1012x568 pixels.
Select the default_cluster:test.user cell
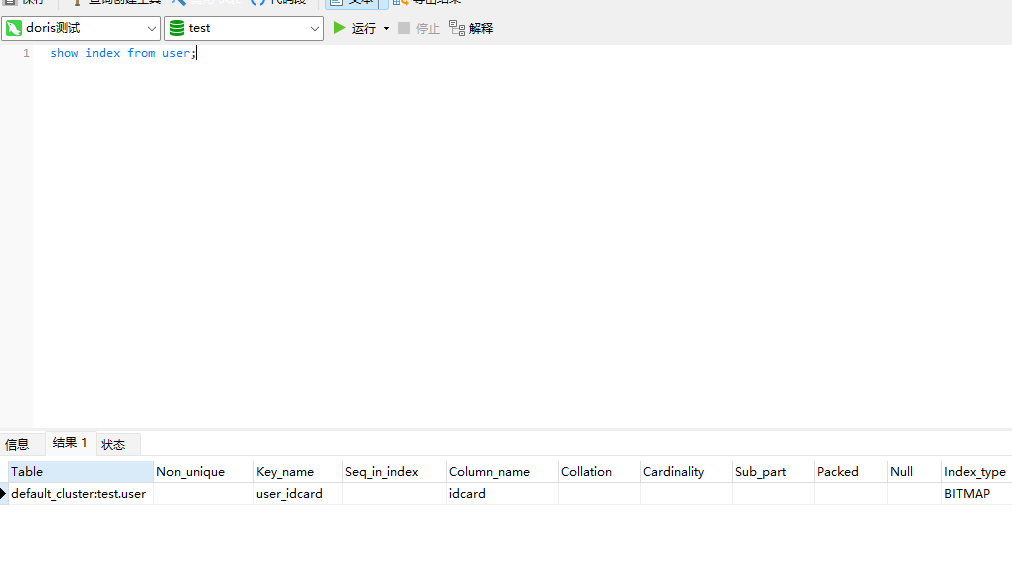pyautogui.click(x=79, y=494)
